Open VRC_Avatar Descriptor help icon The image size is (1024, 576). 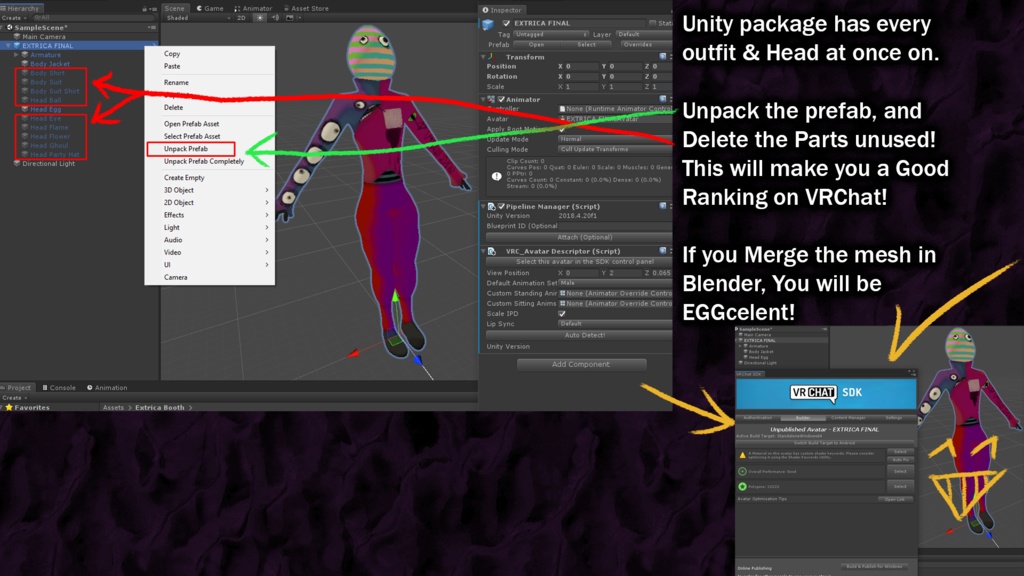pos(663,251)
